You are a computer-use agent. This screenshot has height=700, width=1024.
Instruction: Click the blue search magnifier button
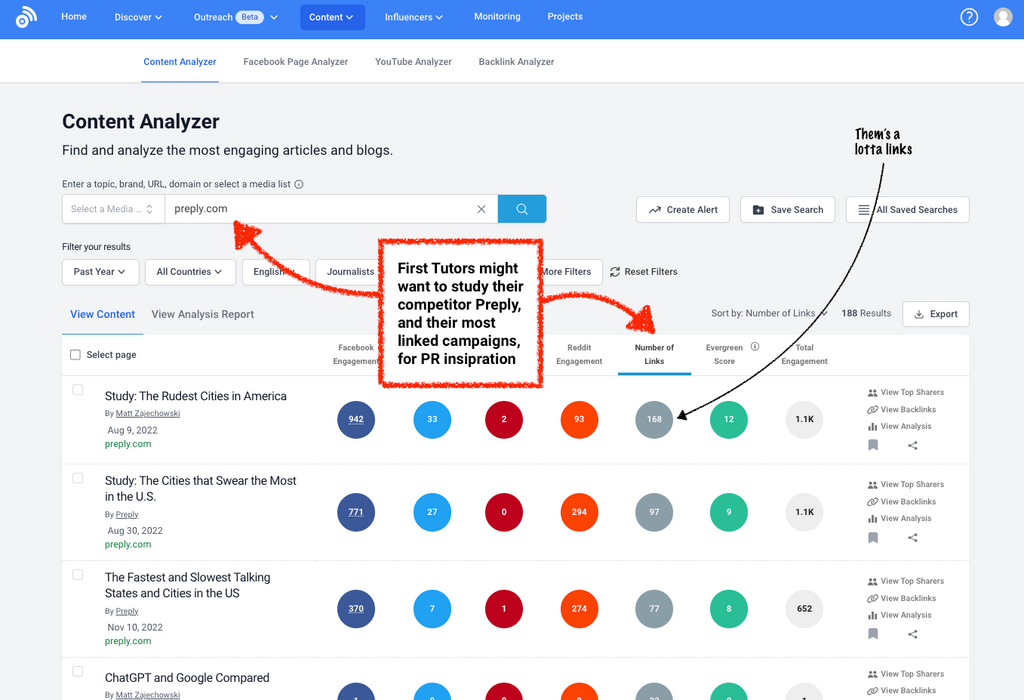[522, 209]
